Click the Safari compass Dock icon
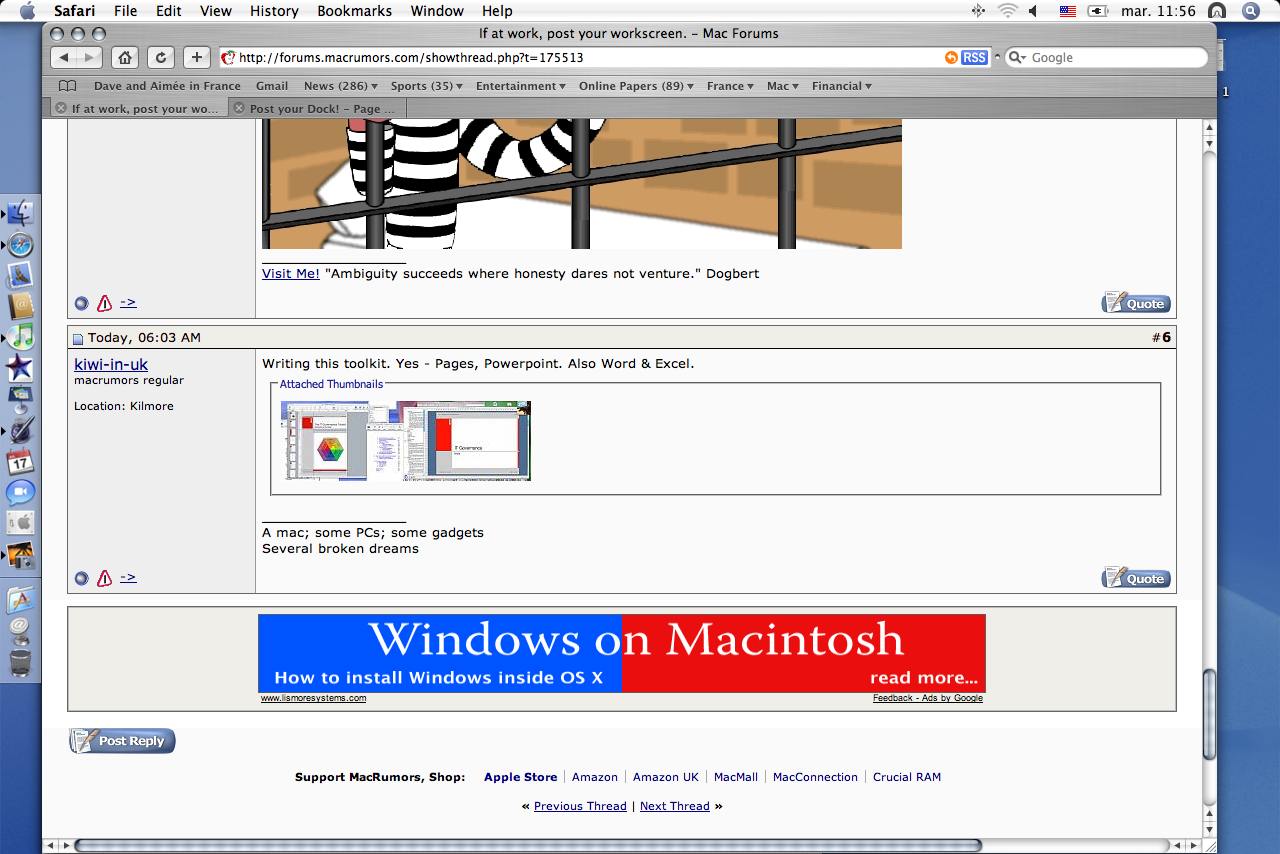Screen dimensions: 1280x854 point(21,245)
